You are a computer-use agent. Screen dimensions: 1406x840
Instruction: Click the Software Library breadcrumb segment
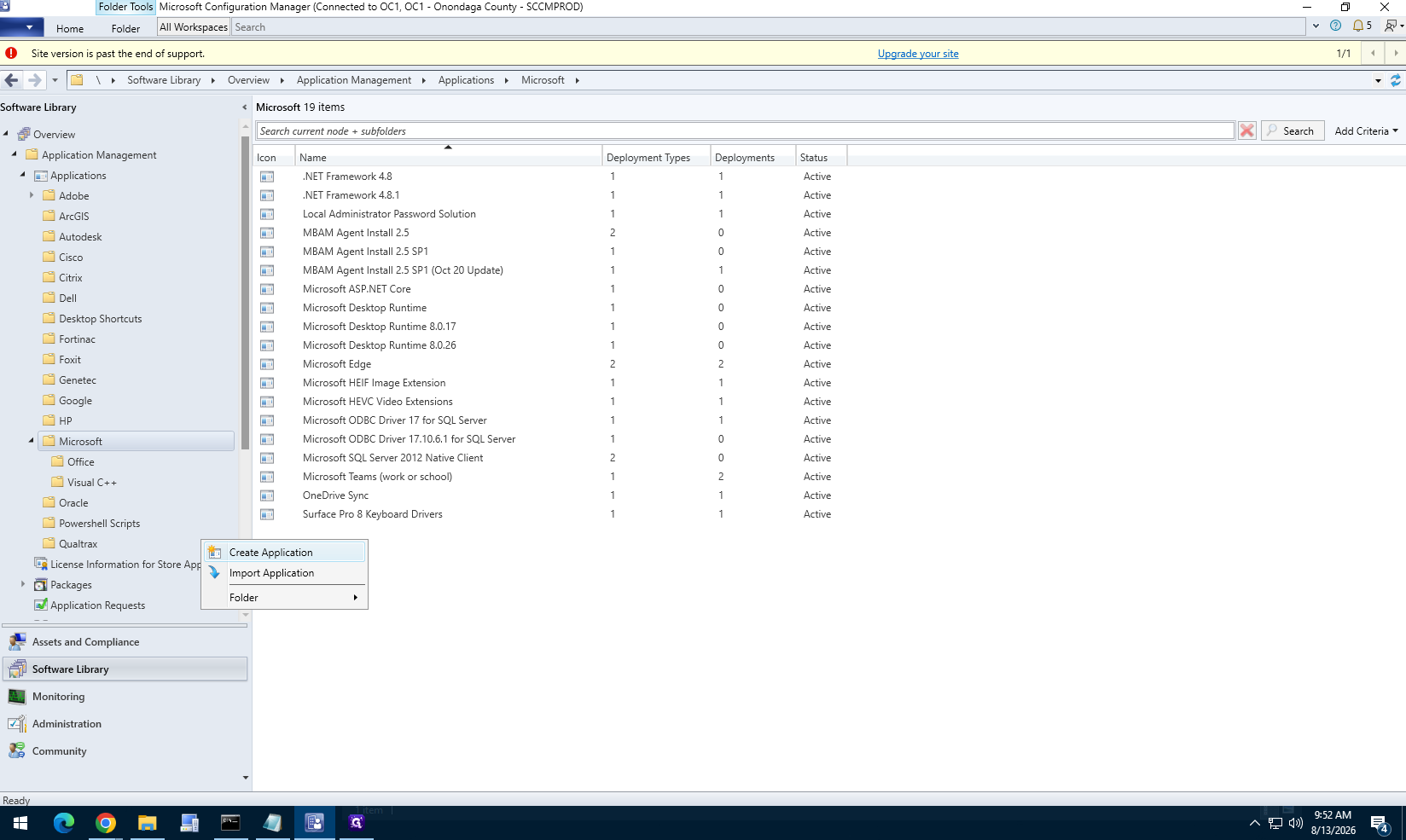coord(164,80)
